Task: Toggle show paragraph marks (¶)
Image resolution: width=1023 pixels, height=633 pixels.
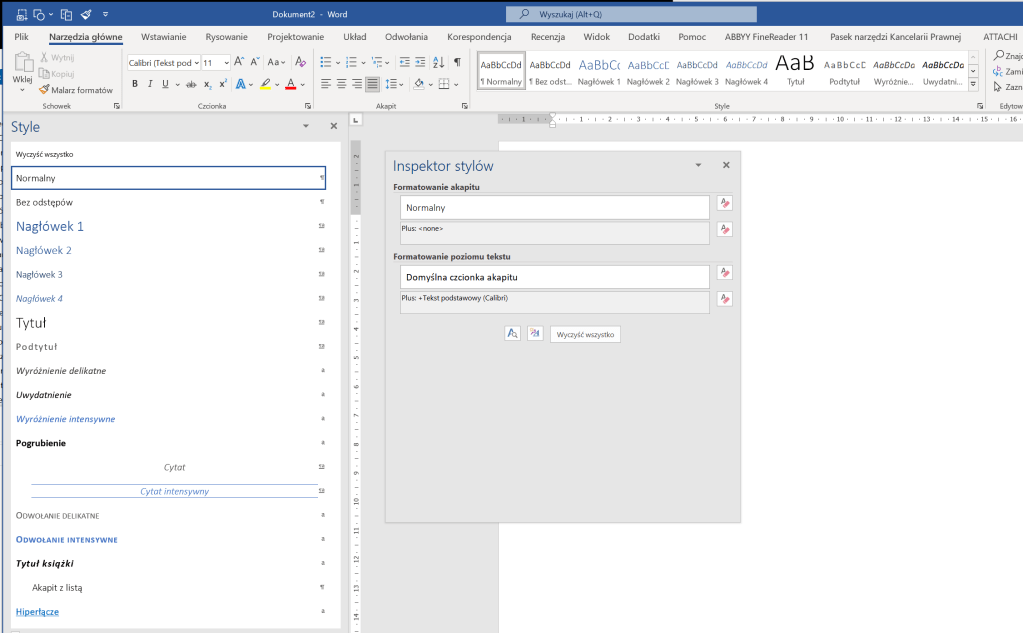Action: pyautogui.click(x=457, y=62)
